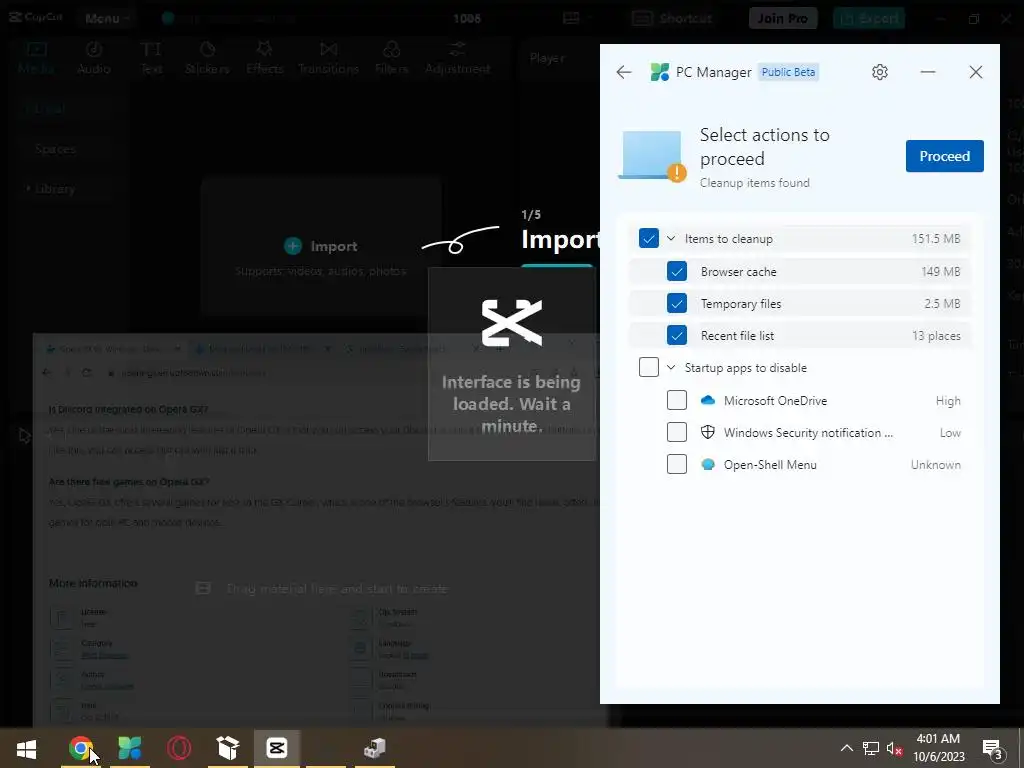The height and width of the screenshot is (768, 1024).
Task: Check the Startup apps to disable checkbox
Action: coord(648,367)
